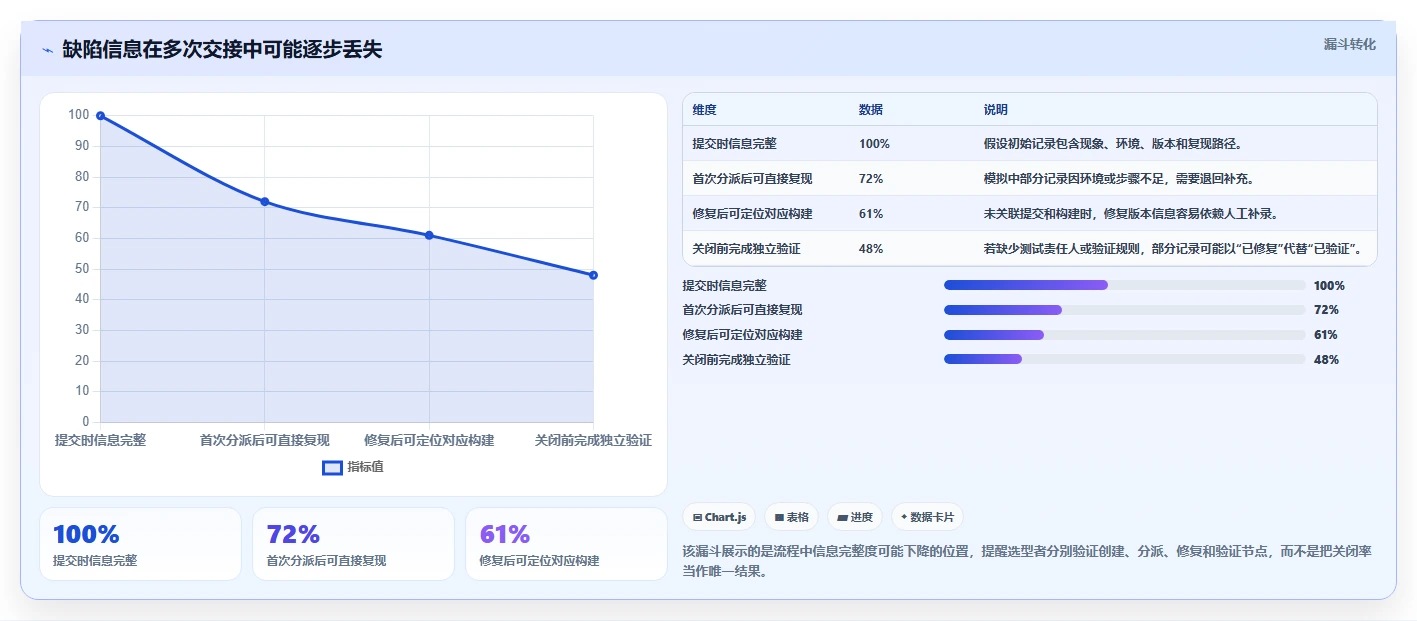
Task: Click the 表格 chip
Action: coord(791,517)
